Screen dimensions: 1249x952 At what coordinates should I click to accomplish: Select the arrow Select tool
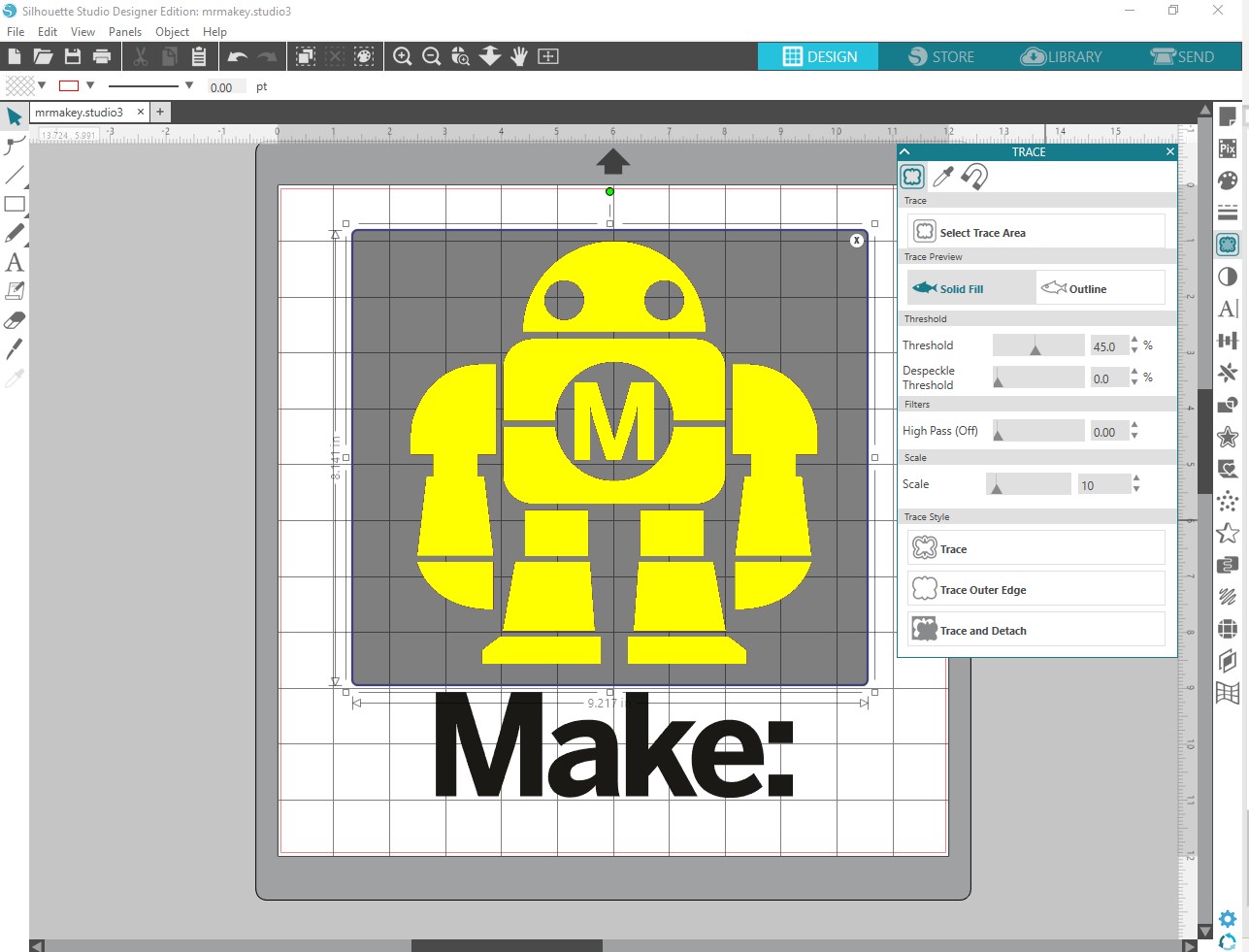(15, 117)
